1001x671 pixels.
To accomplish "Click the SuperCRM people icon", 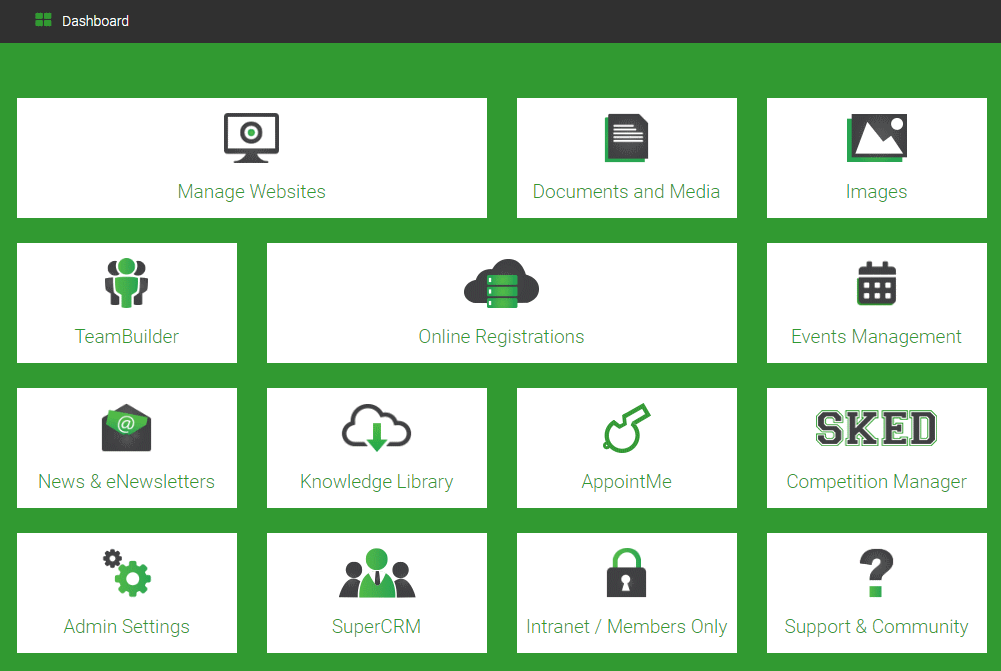I will (377, 573).
